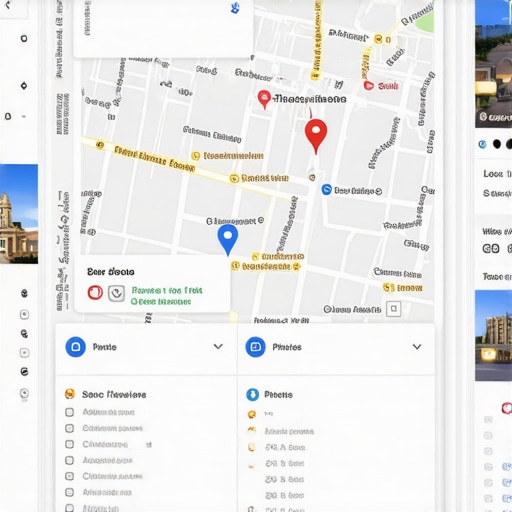The height and width of the screenshot is (512, 512).
Task: Click the small red marker near map top-right
Action: pos(368,86)
